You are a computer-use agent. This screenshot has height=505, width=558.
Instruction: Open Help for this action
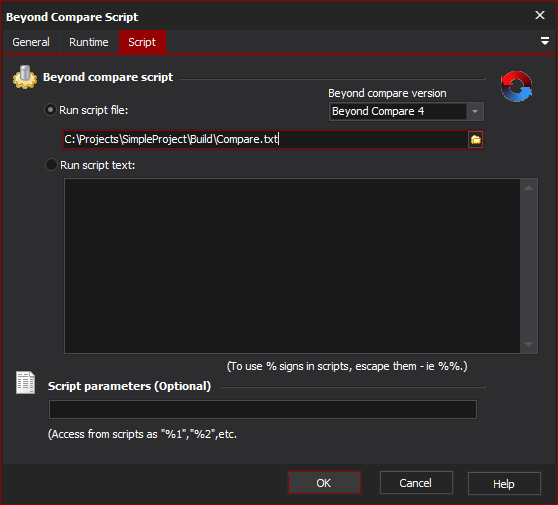coord(504,484)
